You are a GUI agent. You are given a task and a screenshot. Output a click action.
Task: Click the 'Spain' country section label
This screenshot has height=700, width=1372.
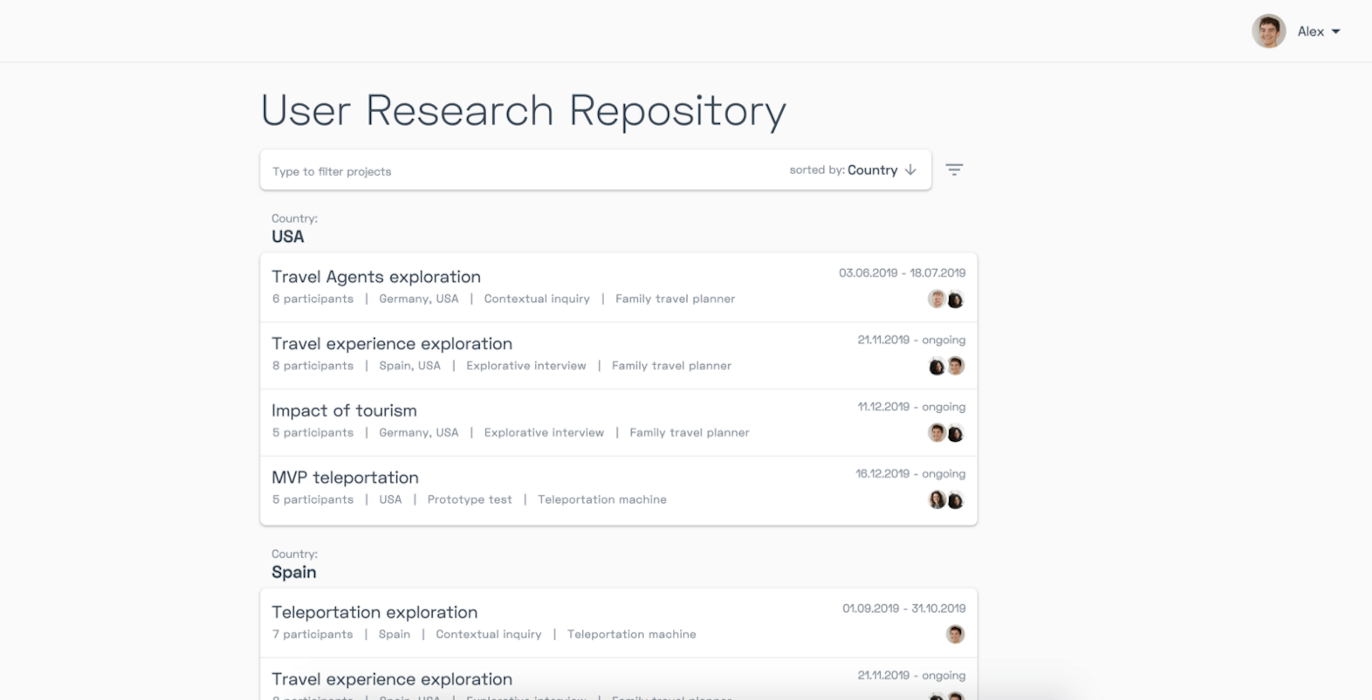click(x=292, y=572)
